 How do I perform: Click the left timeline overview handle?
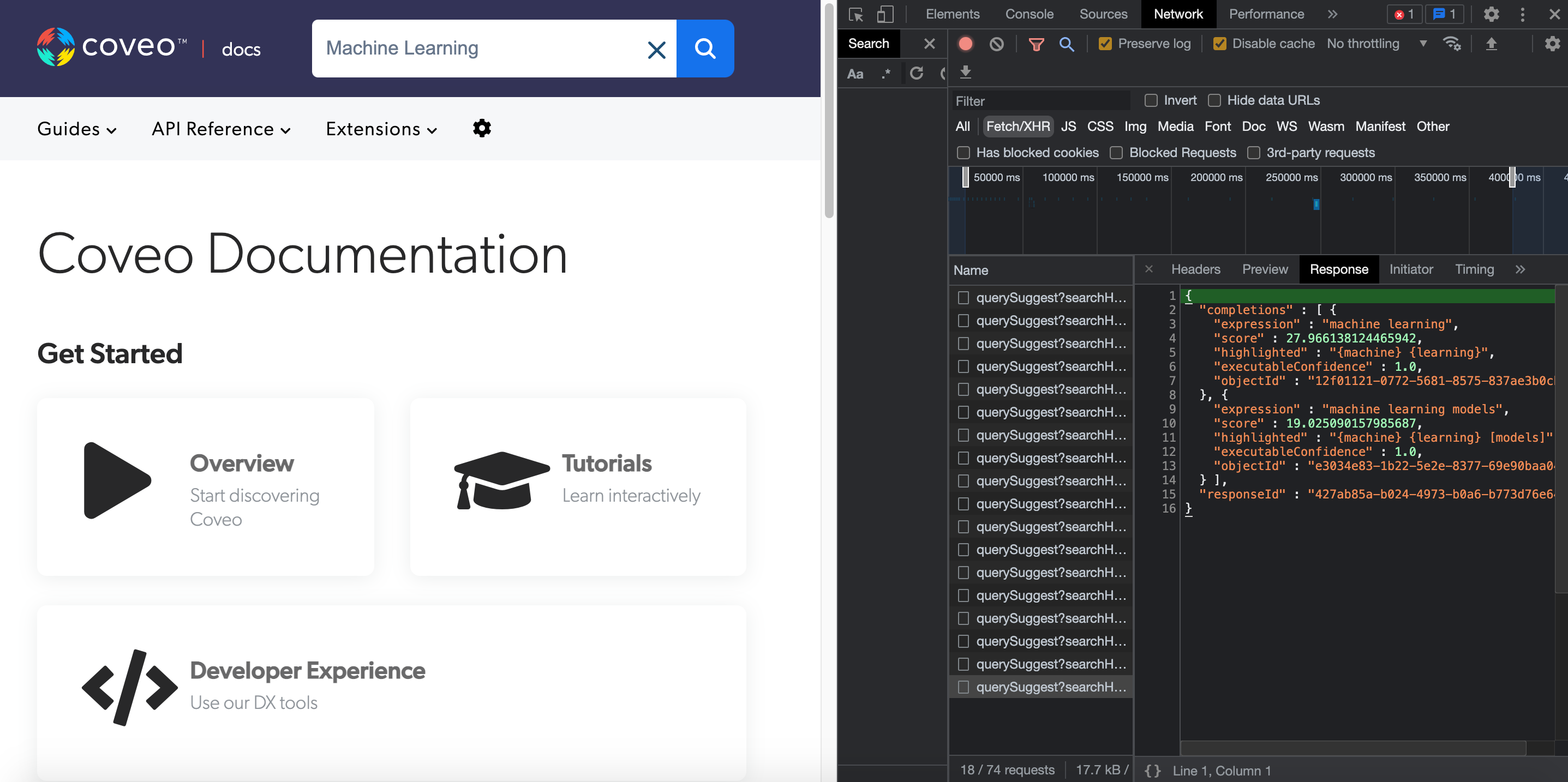(x=965, y=177)
